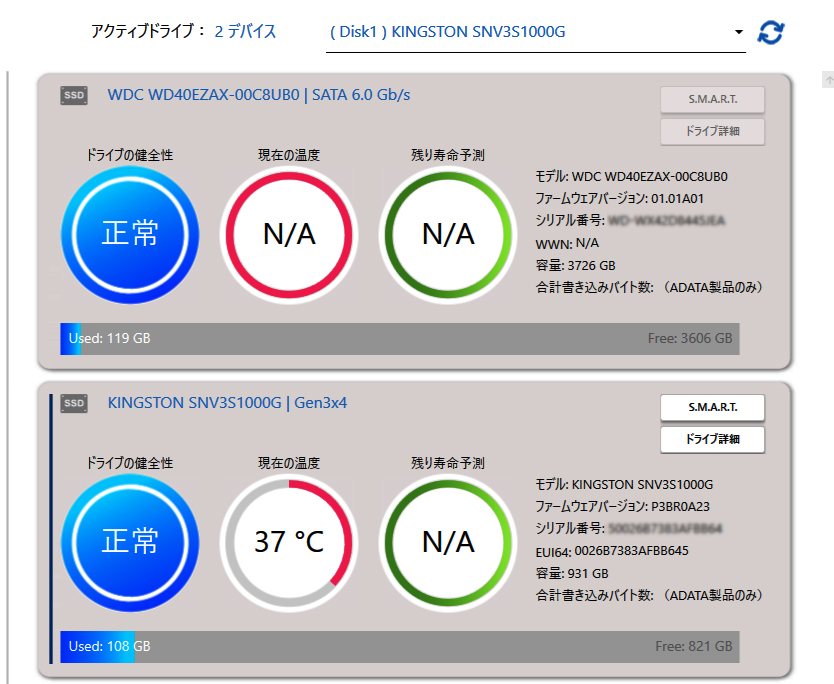Click the モデル: KINGSTON SNV3S1000G line
Image resolution: width=834 pixels, height=684 pixels.
click(x=624, y=485)
